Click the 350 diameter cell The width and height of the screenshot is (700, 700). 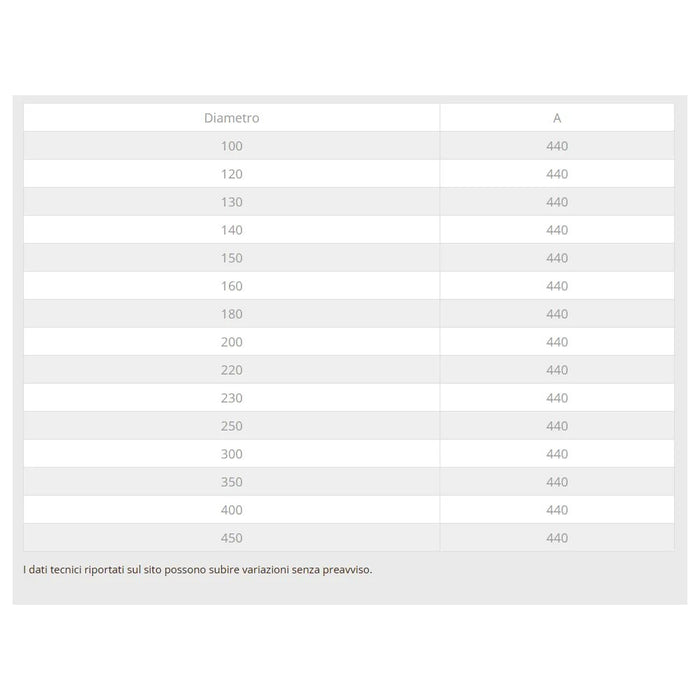[231, 482]
